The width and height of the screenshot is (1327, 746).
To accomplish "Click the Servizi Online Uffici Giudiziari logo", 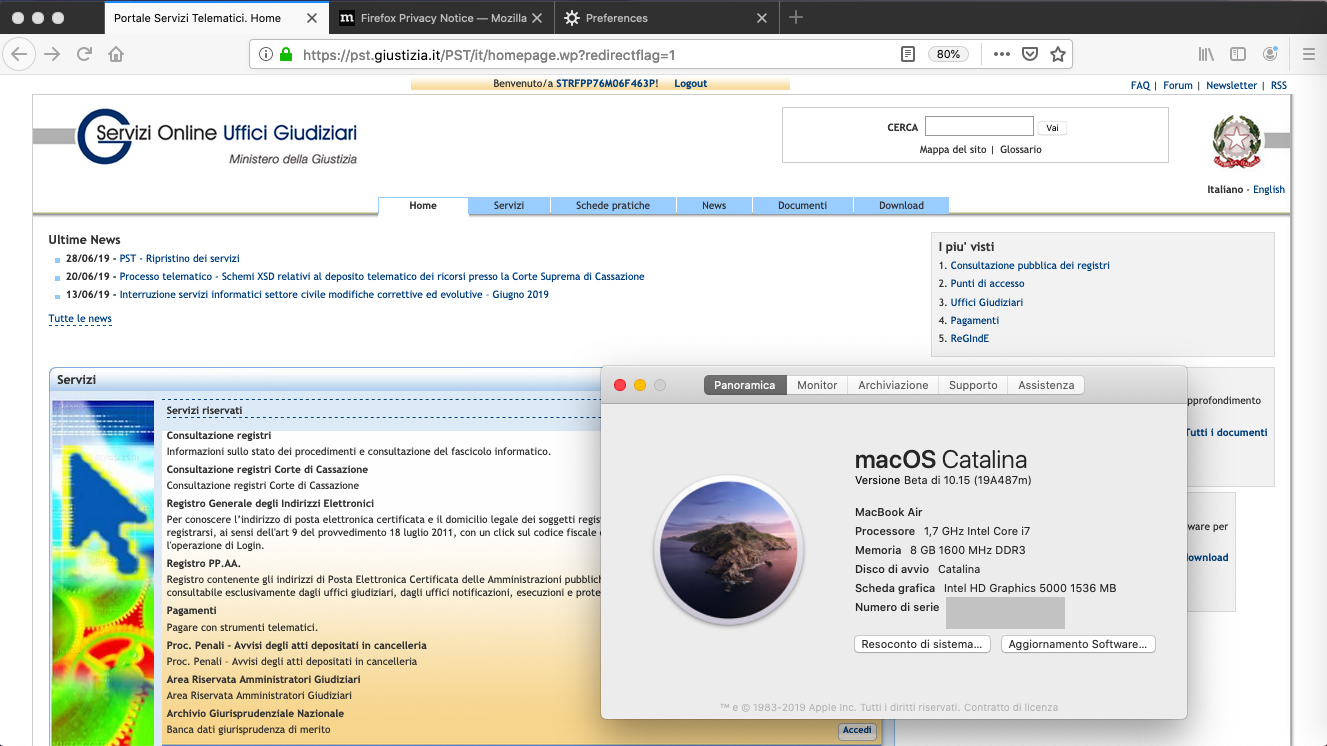I will click(x=217, y=137).
